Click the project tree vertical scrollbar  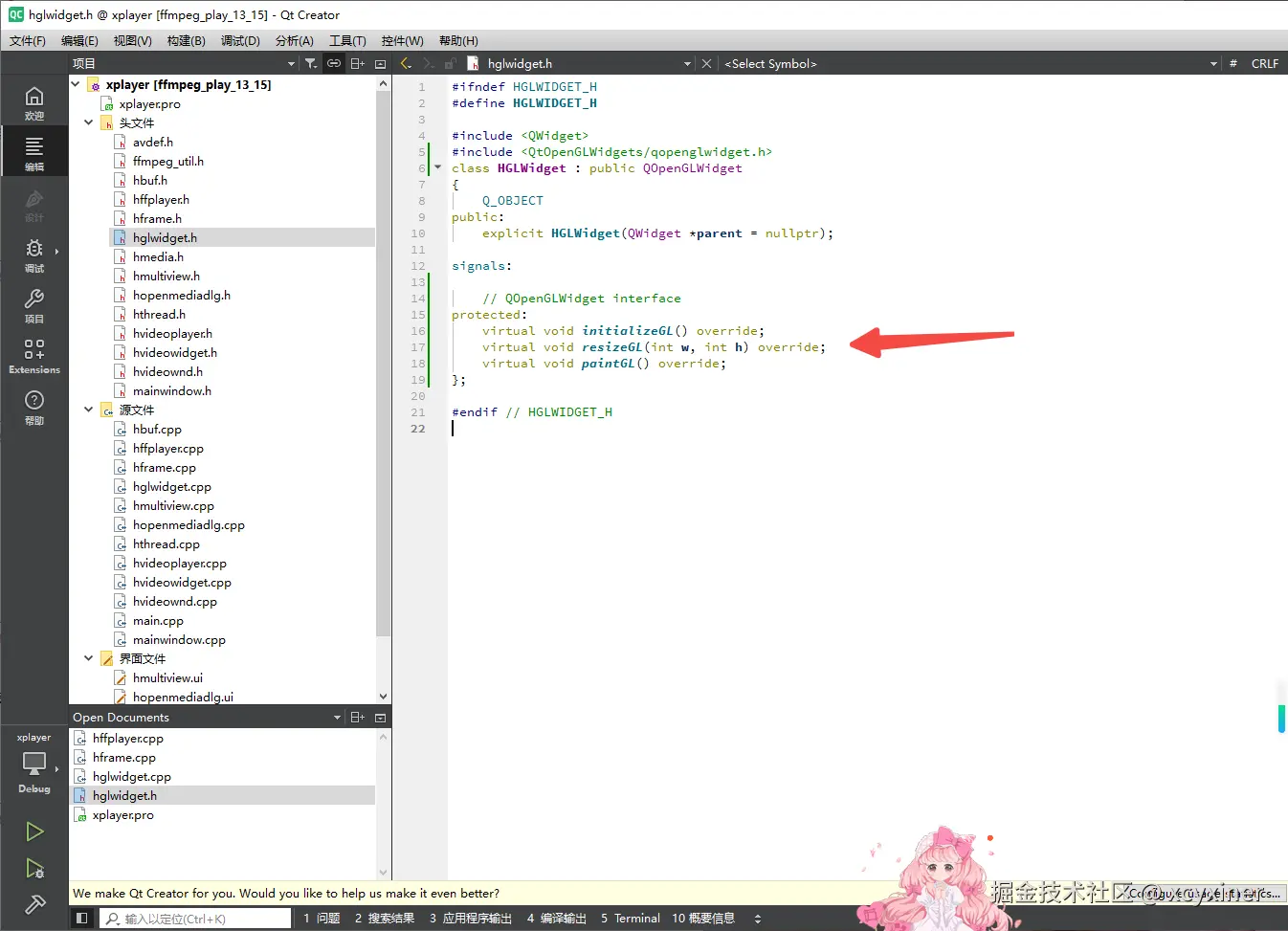click(x=383, y=365)
